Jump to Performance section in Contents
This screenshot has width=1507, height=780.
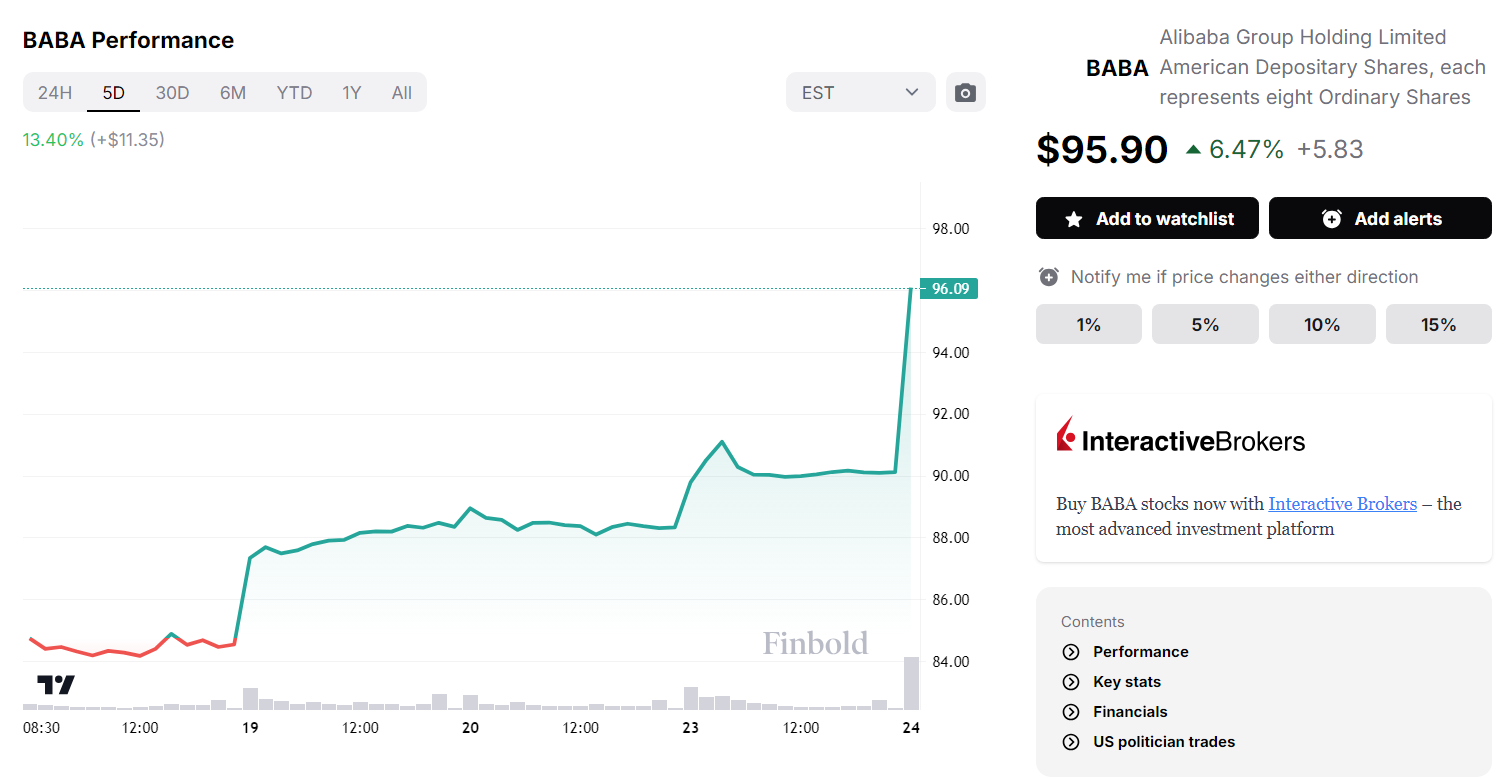coord(1141,652)
